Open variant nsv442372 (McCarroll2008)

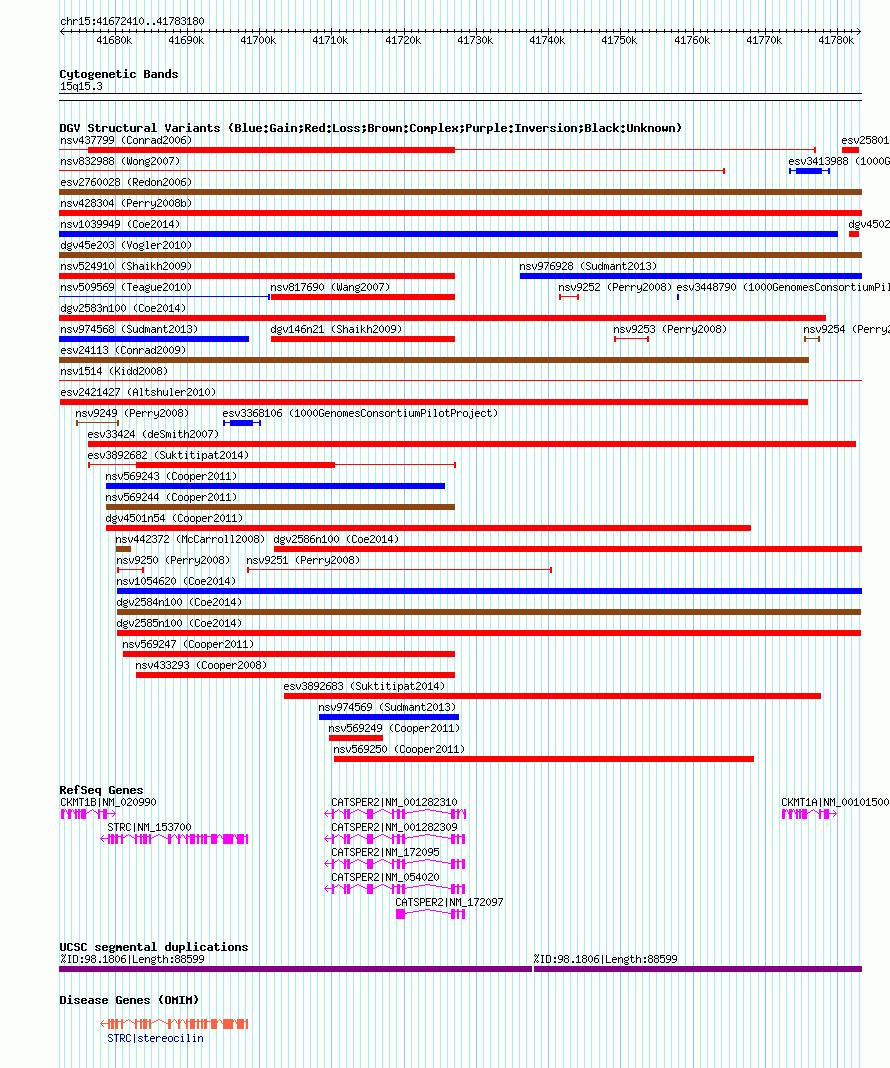(x=190, y=539)
